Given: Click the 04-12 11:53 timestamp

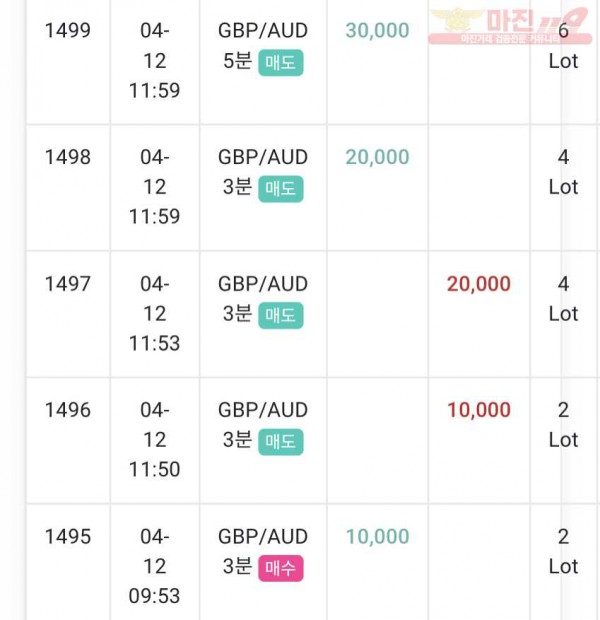Looking at the screenshot, I should click(x=155, y=314).
